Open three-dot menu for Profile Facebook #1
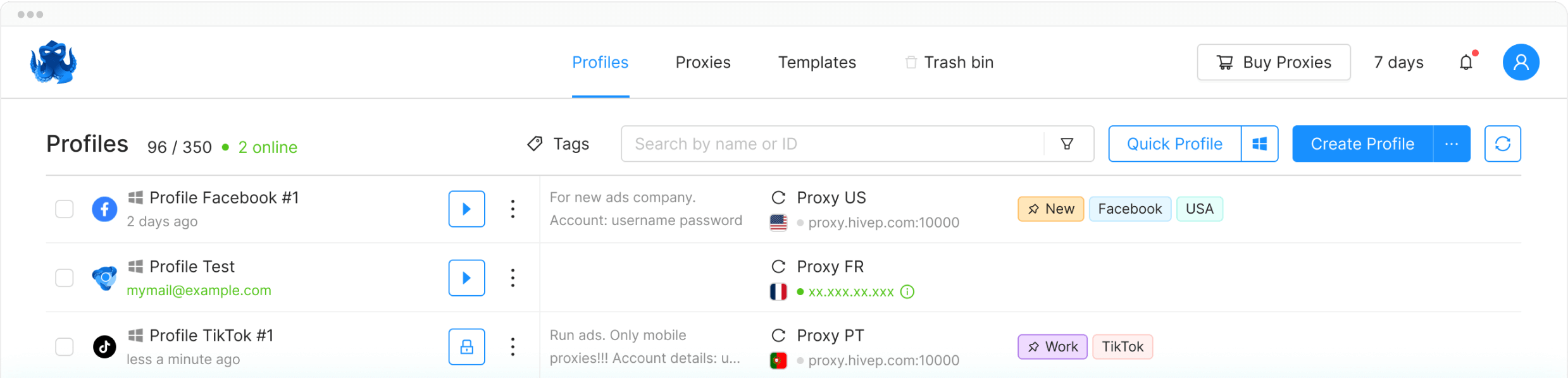Viewport: 1568px width, 378px height. [513, 209]
